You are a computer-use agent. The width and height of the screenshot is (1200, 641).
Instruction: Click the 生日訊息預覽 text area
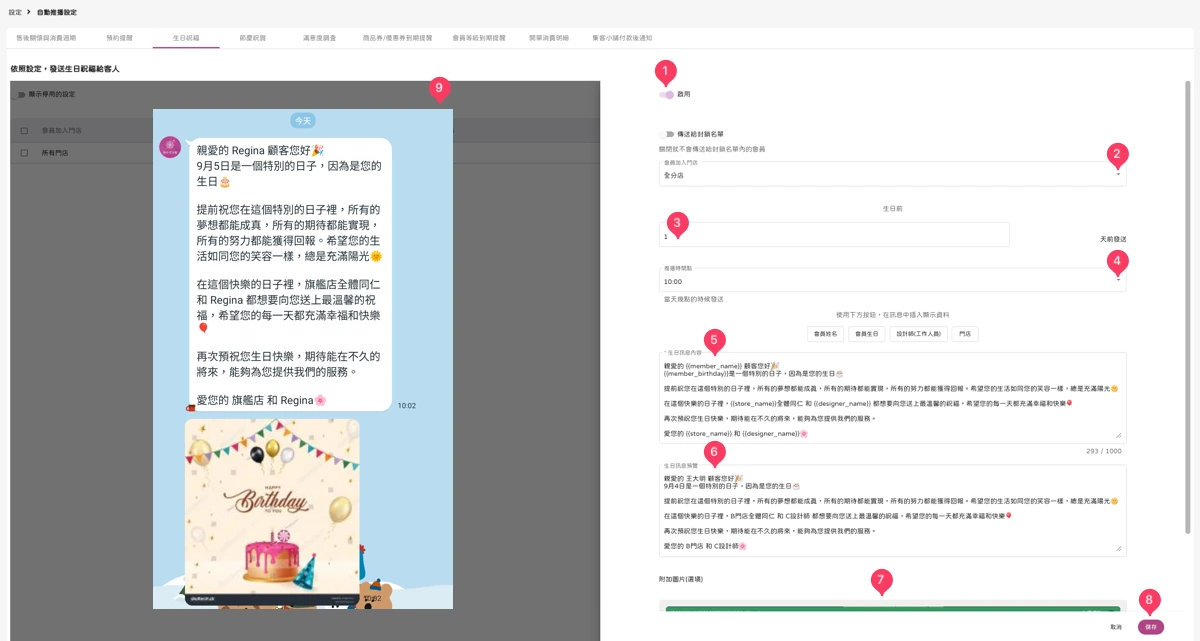click(x=892, y=511)
